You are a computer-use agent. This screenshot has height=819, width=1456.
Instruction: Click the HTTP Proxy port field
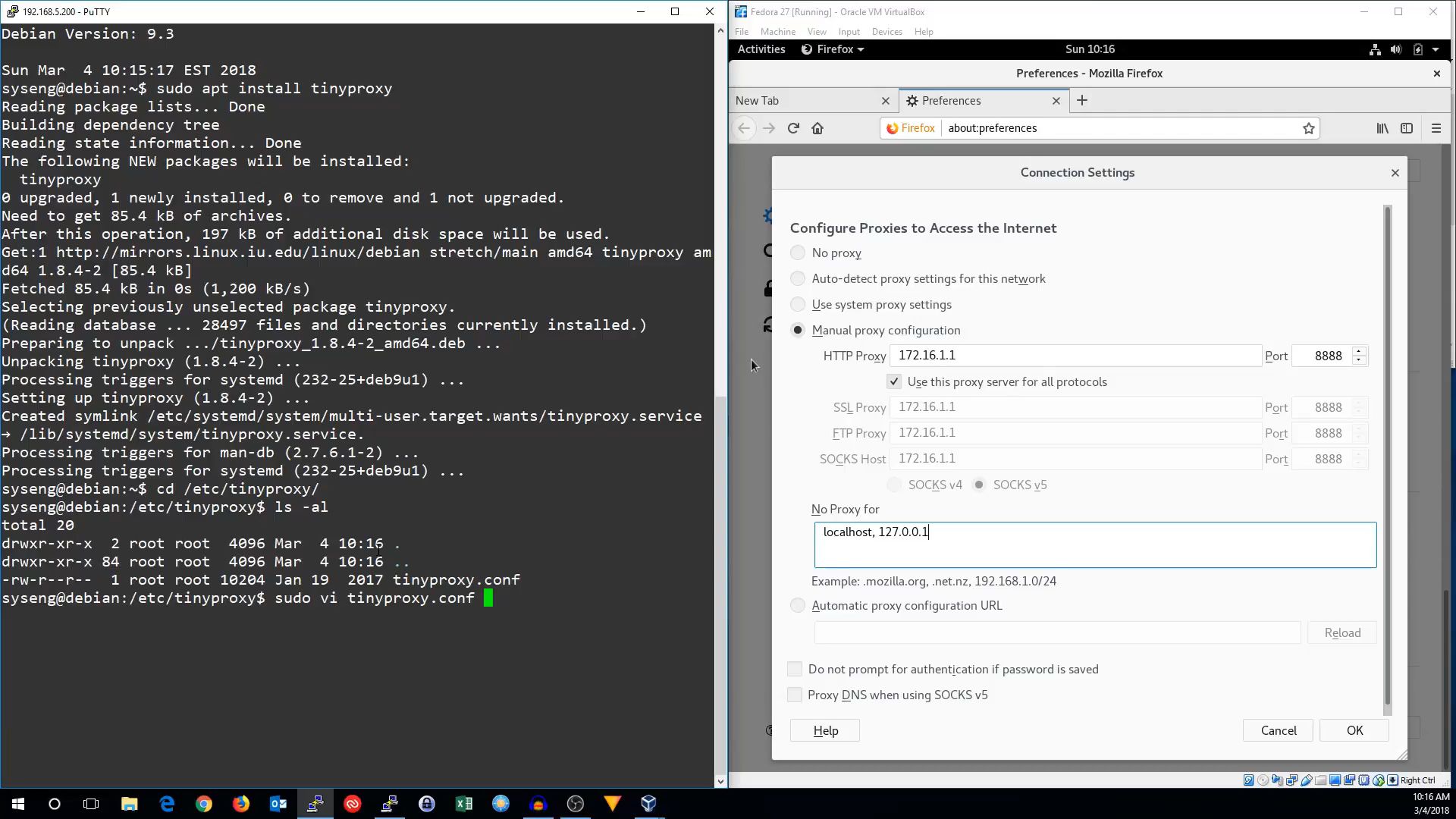point(1322,356)
